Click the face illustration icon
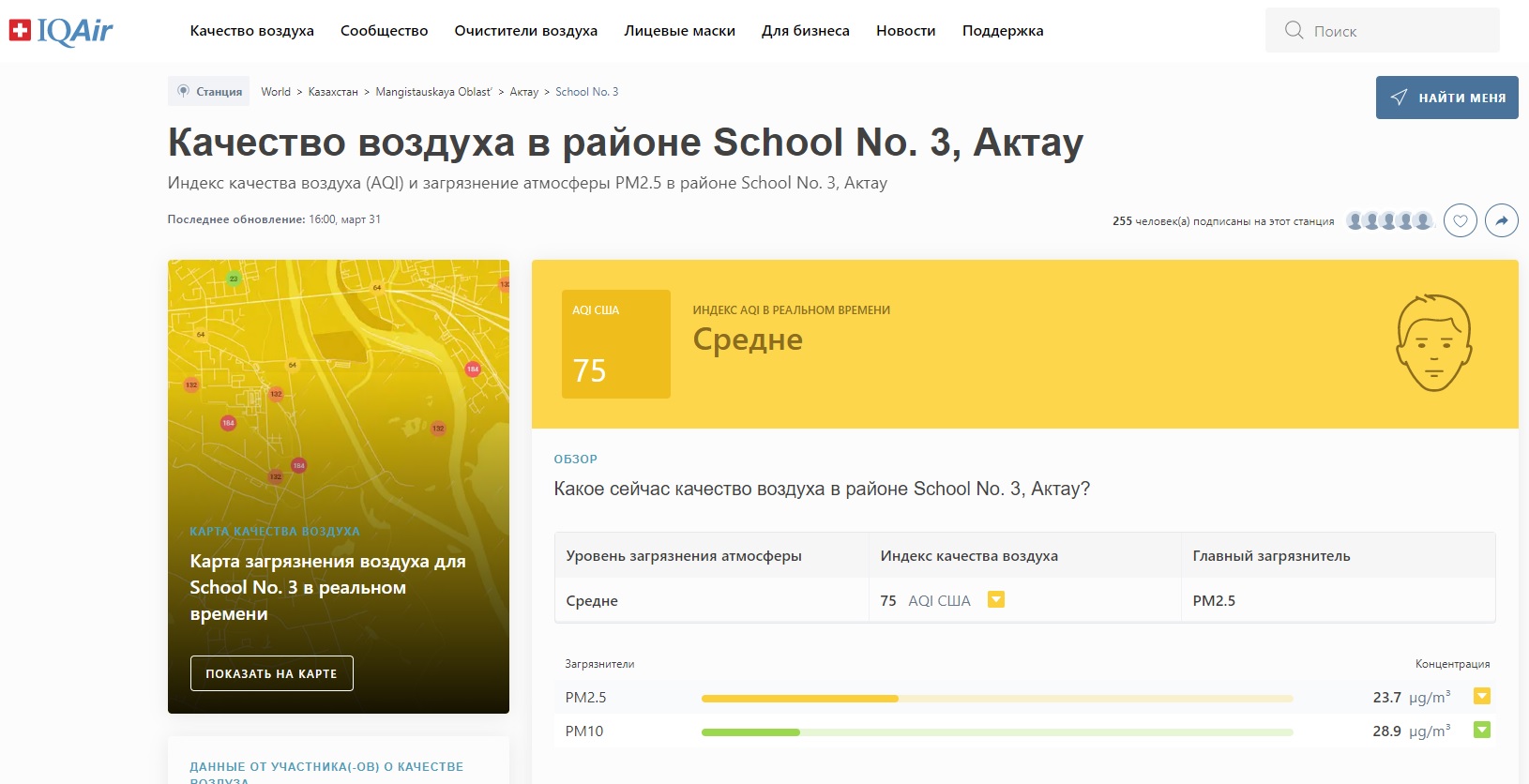Viewport: 1529px width, 784px height. click(x=1433, y=343)
